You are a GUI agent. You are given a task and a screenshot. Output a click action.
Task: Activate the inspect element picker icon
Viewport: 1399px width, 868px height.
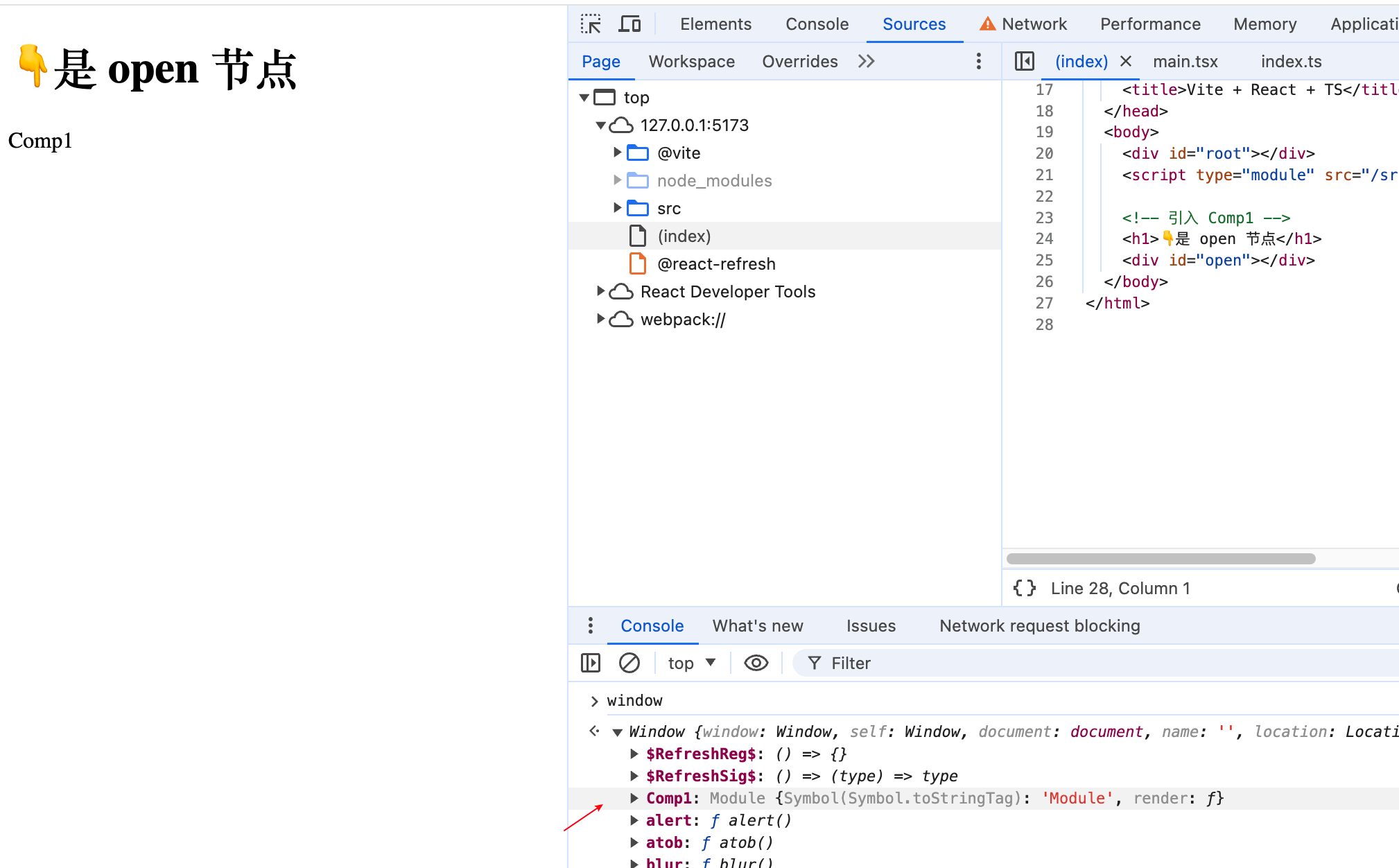pos(591,24)
